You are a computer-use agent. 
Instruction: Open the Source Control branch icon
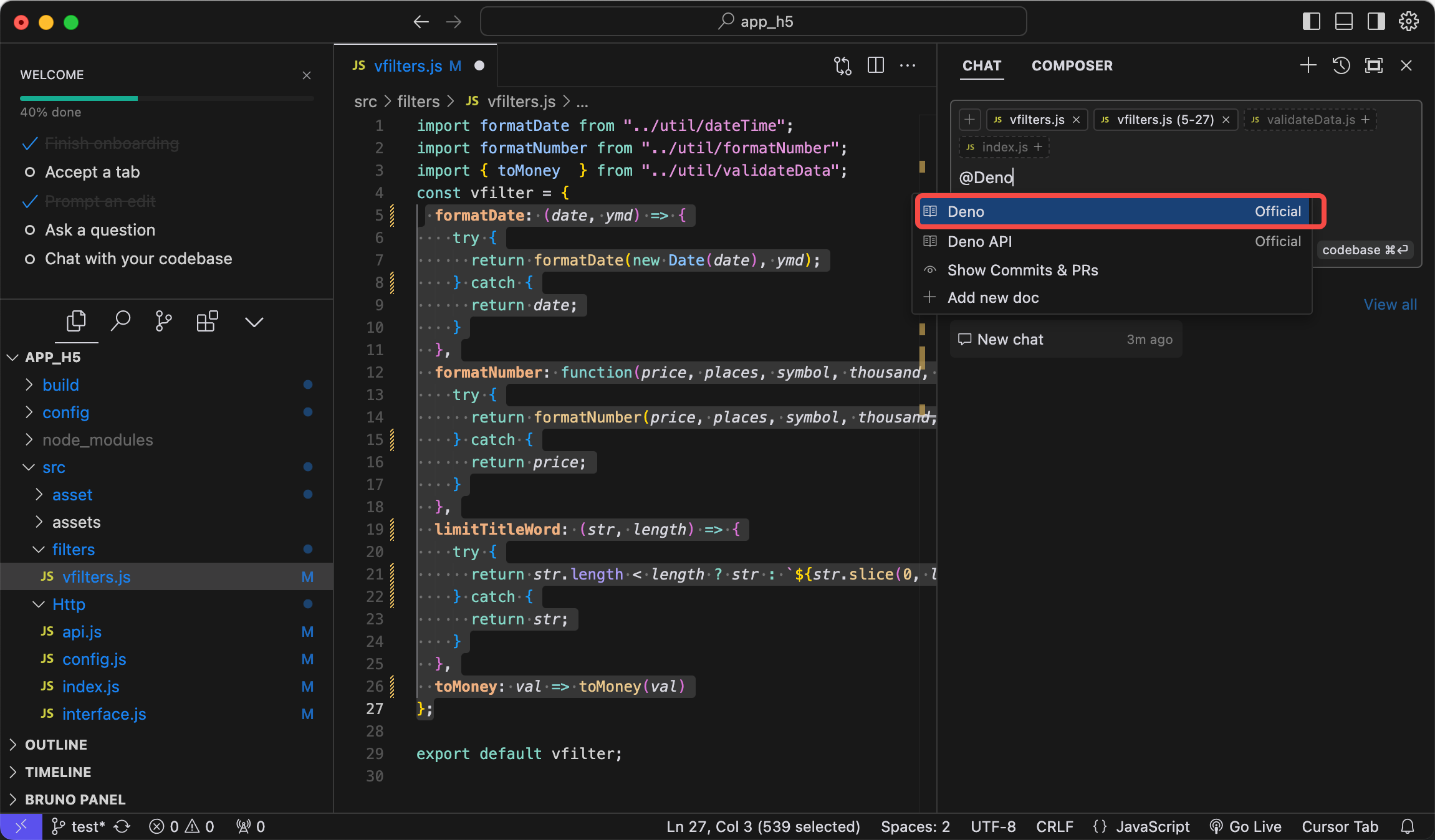tap(163, 322)
